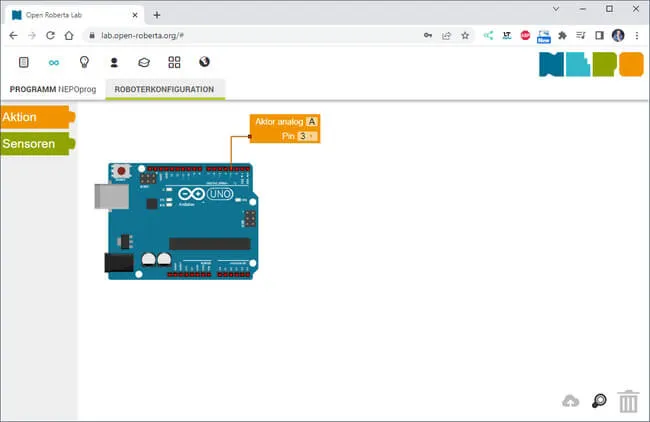Click the NEPO logo
650x422 pixels.
590,65
